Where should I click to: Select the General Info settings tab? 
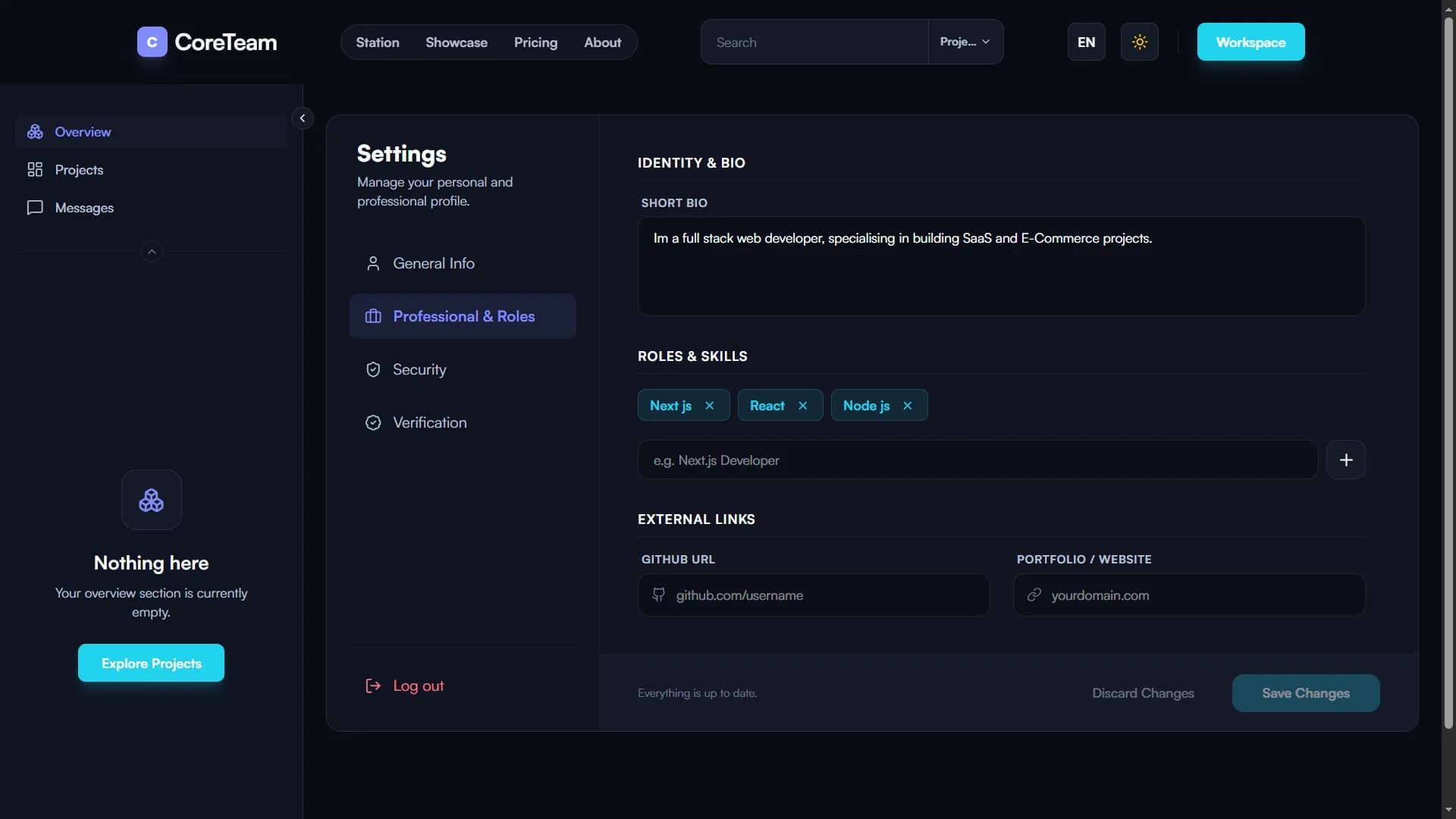click(463, 263)
